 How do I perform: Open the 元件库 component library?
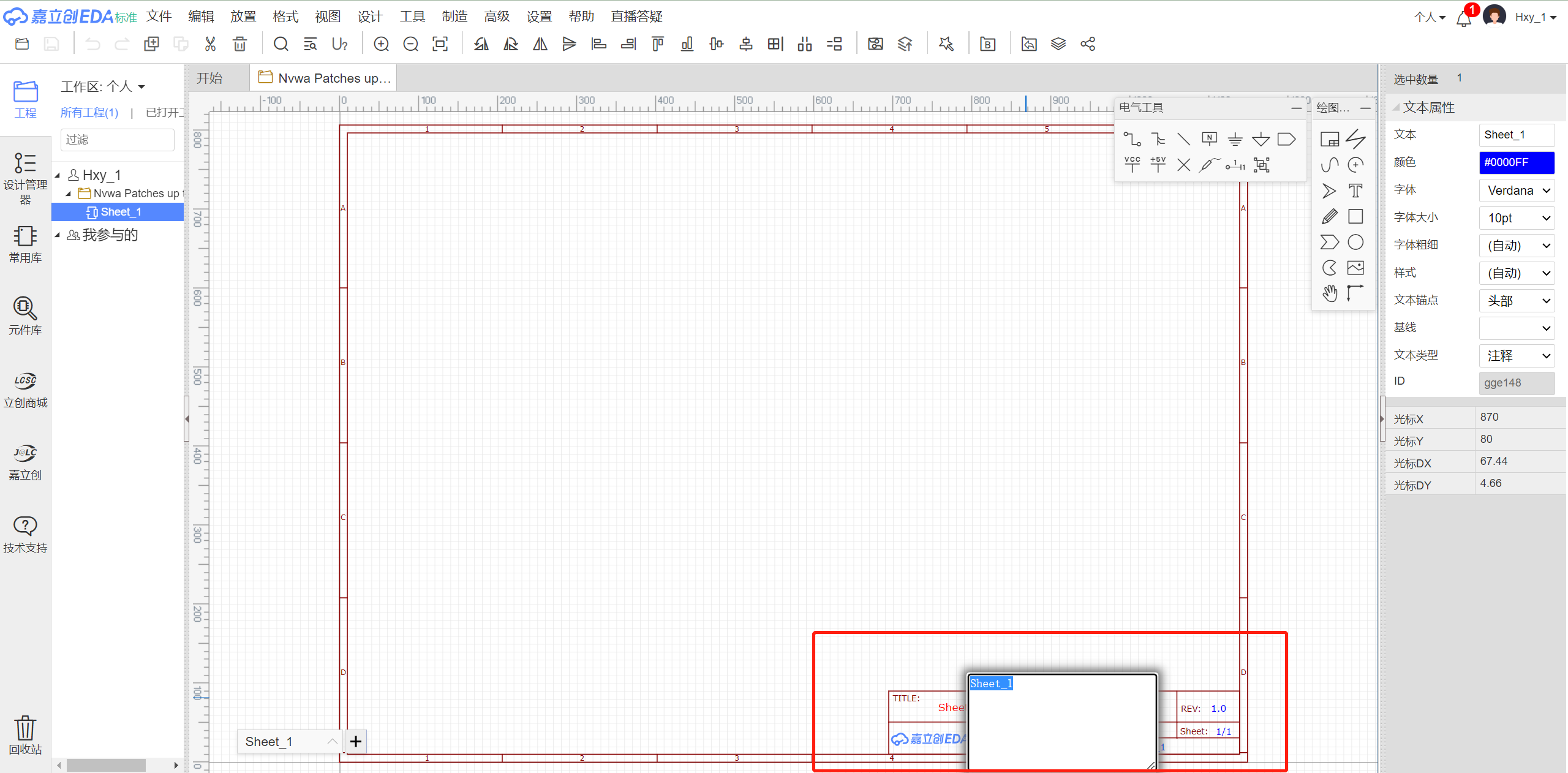click(25, 316)
